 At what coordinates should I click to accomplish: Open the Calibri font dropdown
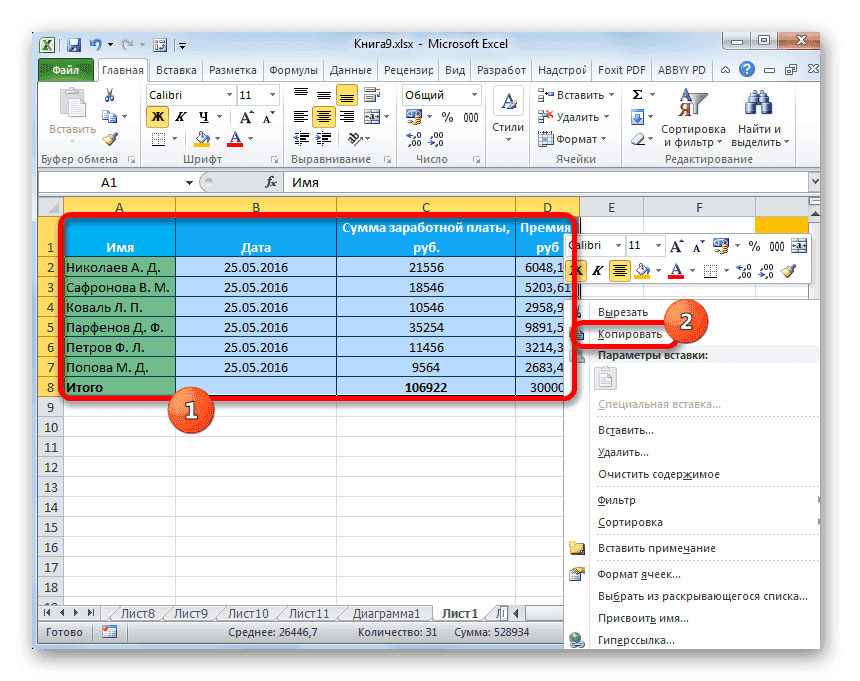tap(229, 95)
